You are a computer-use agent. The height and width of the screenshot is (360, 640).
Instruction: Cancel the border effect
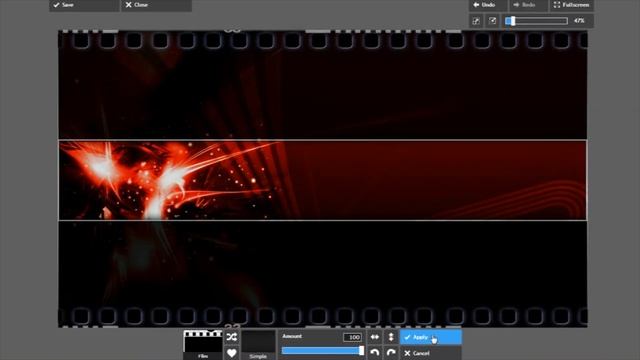coord(431,353)
